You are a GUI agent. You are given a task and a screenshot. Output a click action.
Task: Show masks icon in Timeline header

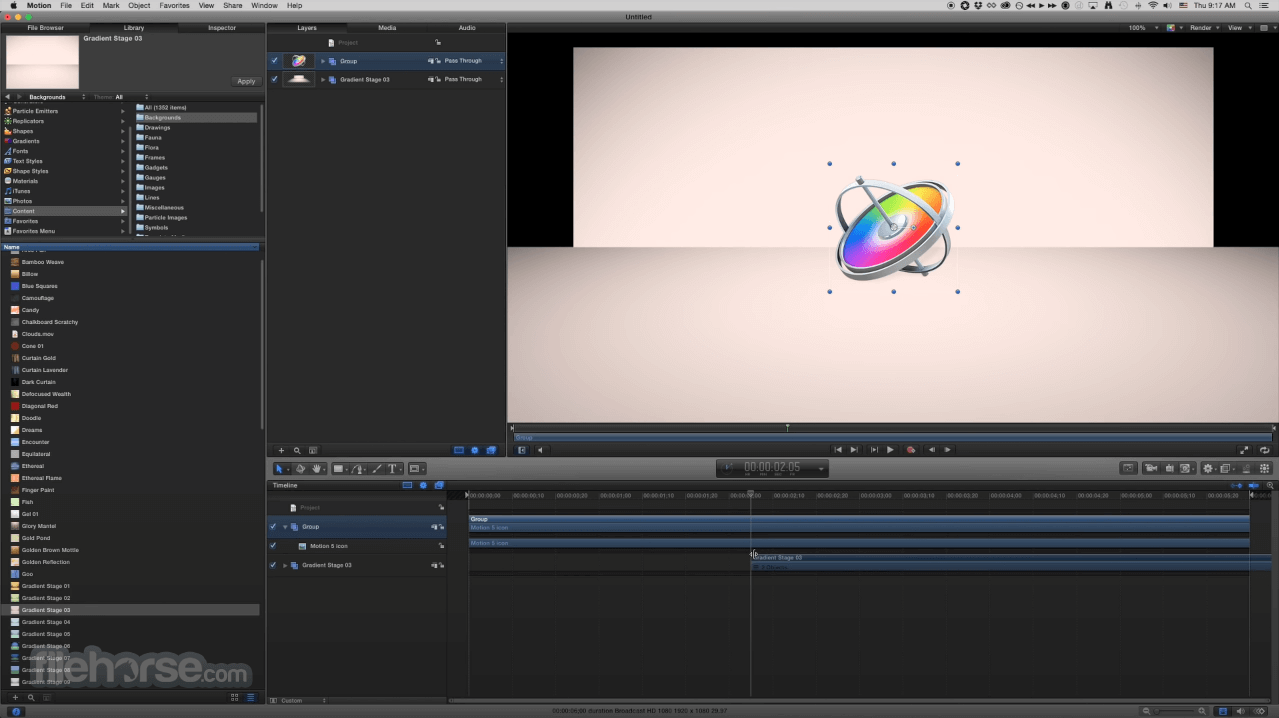[x=407, y=485]
